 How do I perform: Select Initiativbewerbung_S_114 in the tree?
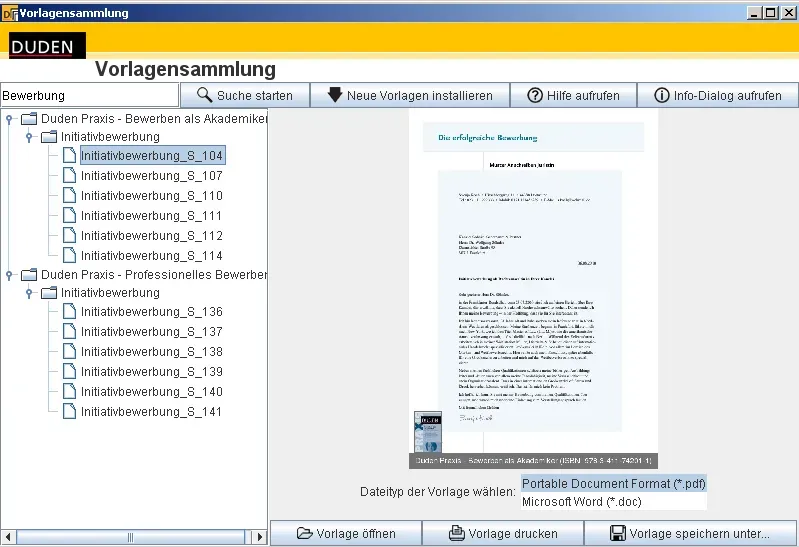point(152,255)
